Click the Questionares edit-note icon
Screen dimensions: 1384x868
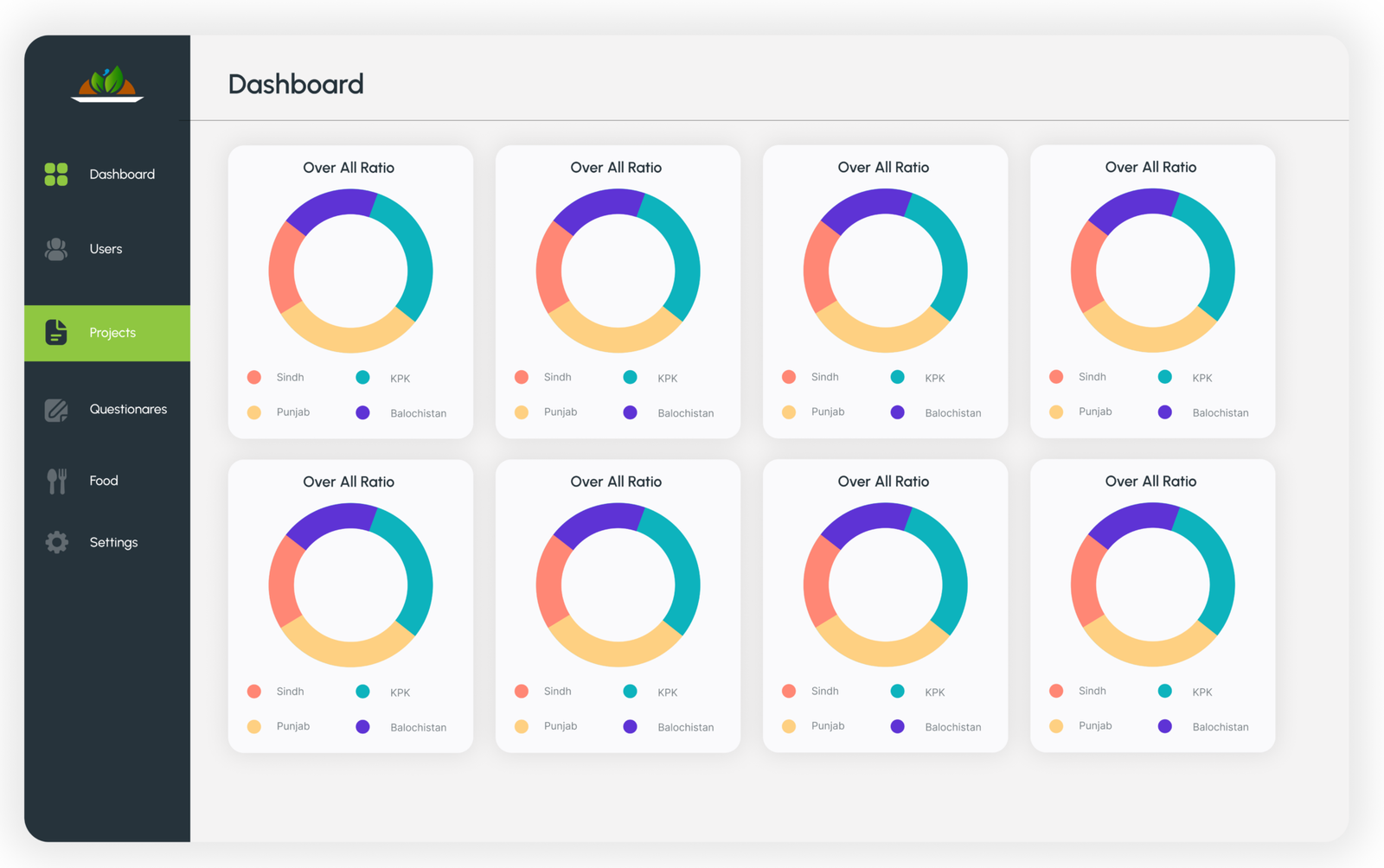pyautogui.click(x=56, y=410)
